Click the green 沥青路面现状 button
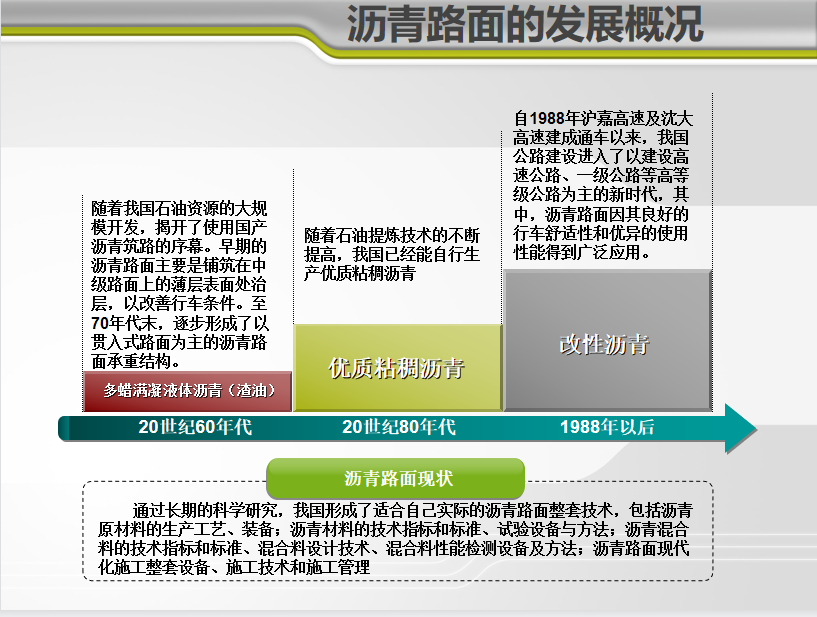This screenshot has width=817, height=617. pos(395,478)
